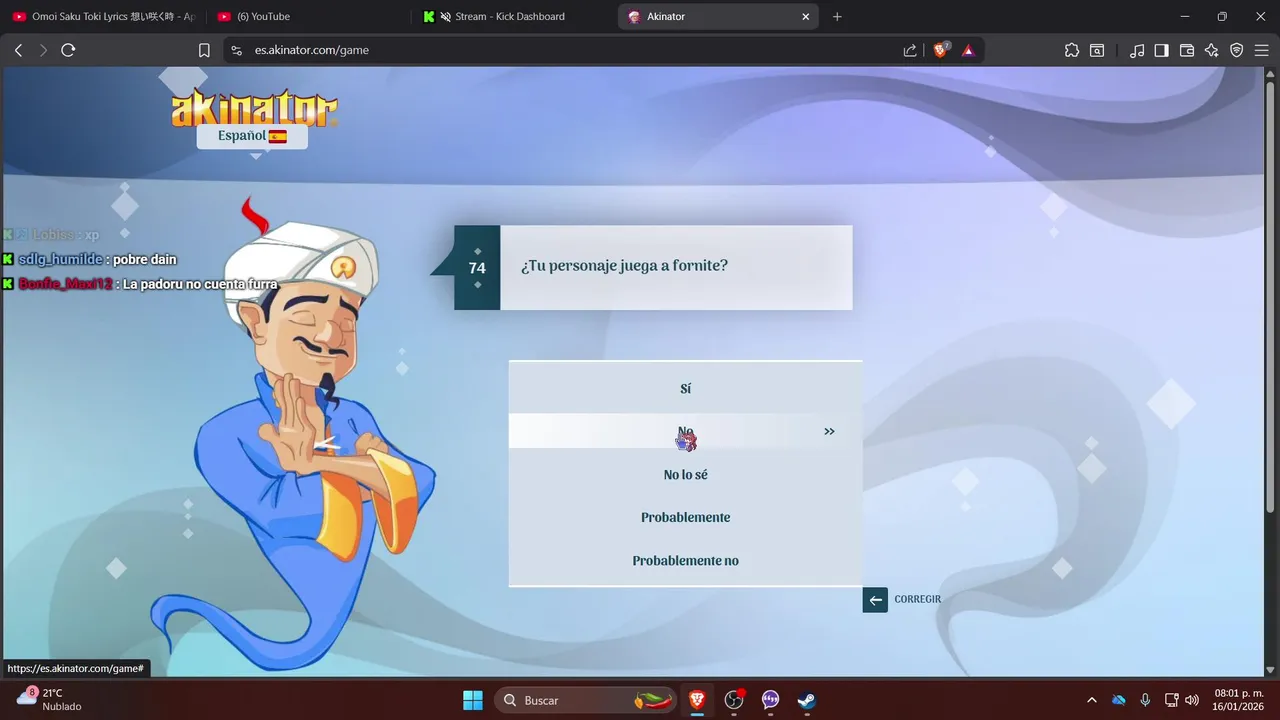Switch to the (6) YouTube tab
Screen dimensions: 1280x720
[307, 16]
